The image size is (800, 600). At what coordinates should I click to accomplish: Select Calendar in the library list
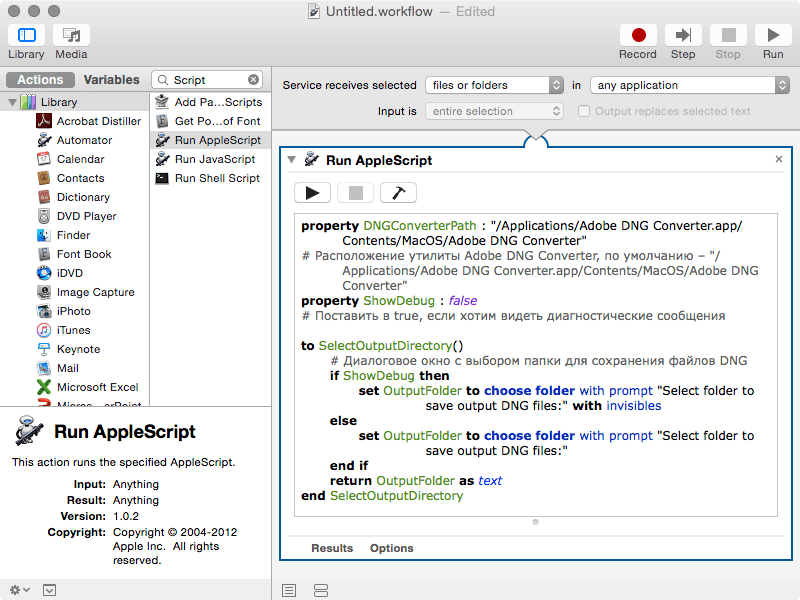[x=70, y=159]
